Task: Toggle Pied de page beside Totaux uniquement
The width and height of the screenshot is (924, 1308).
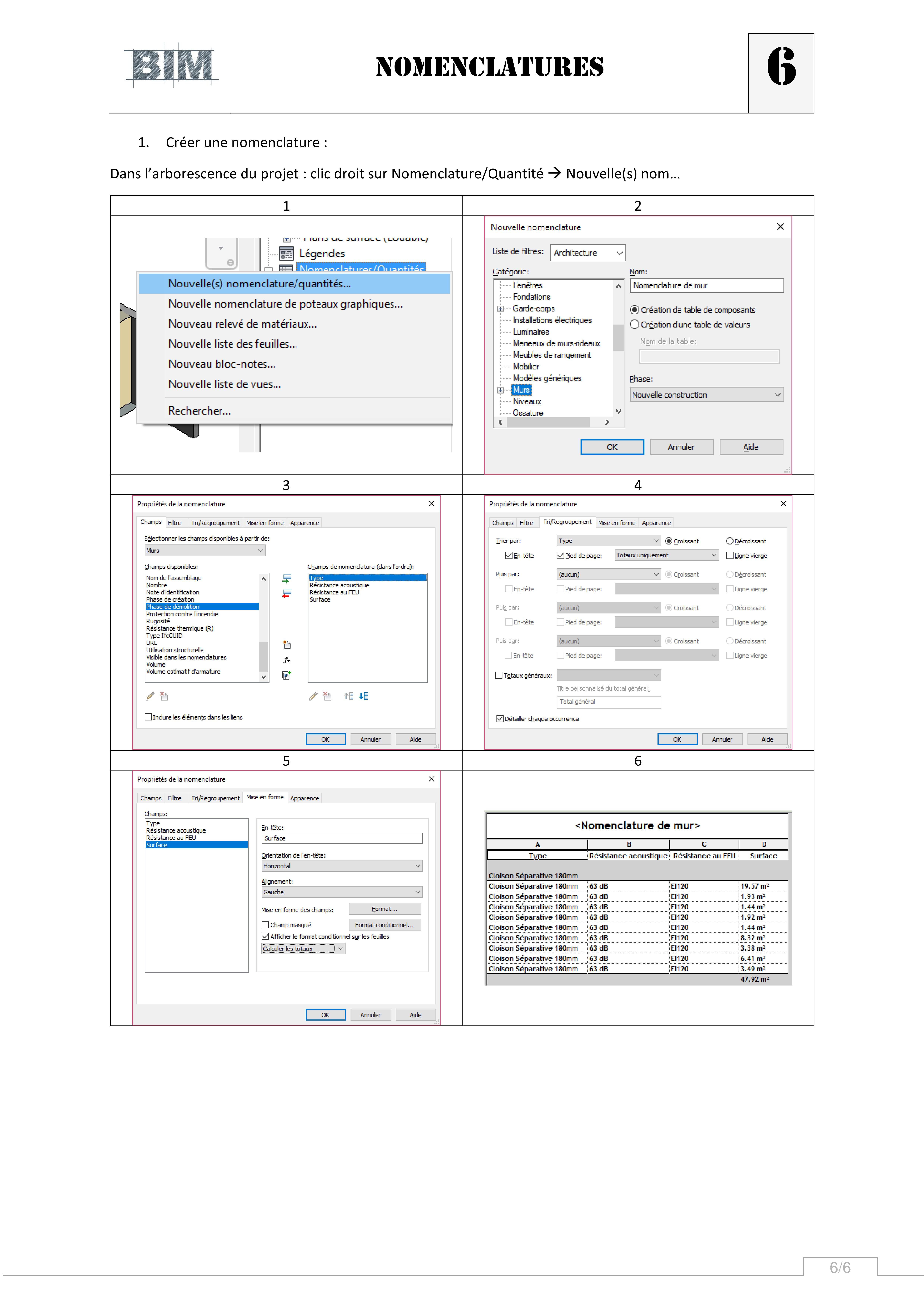Action: pyautogui.click(x=561, y=555)
